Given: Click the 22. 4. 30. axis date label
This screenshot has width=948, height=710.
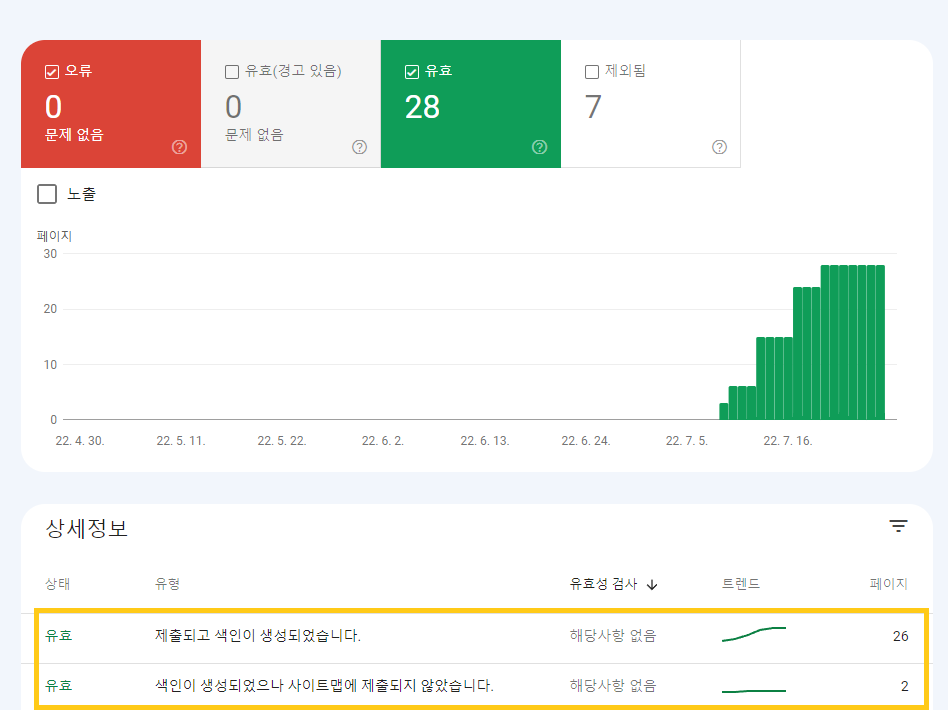Looking at the screenshot, I should (x=80, y=441).
